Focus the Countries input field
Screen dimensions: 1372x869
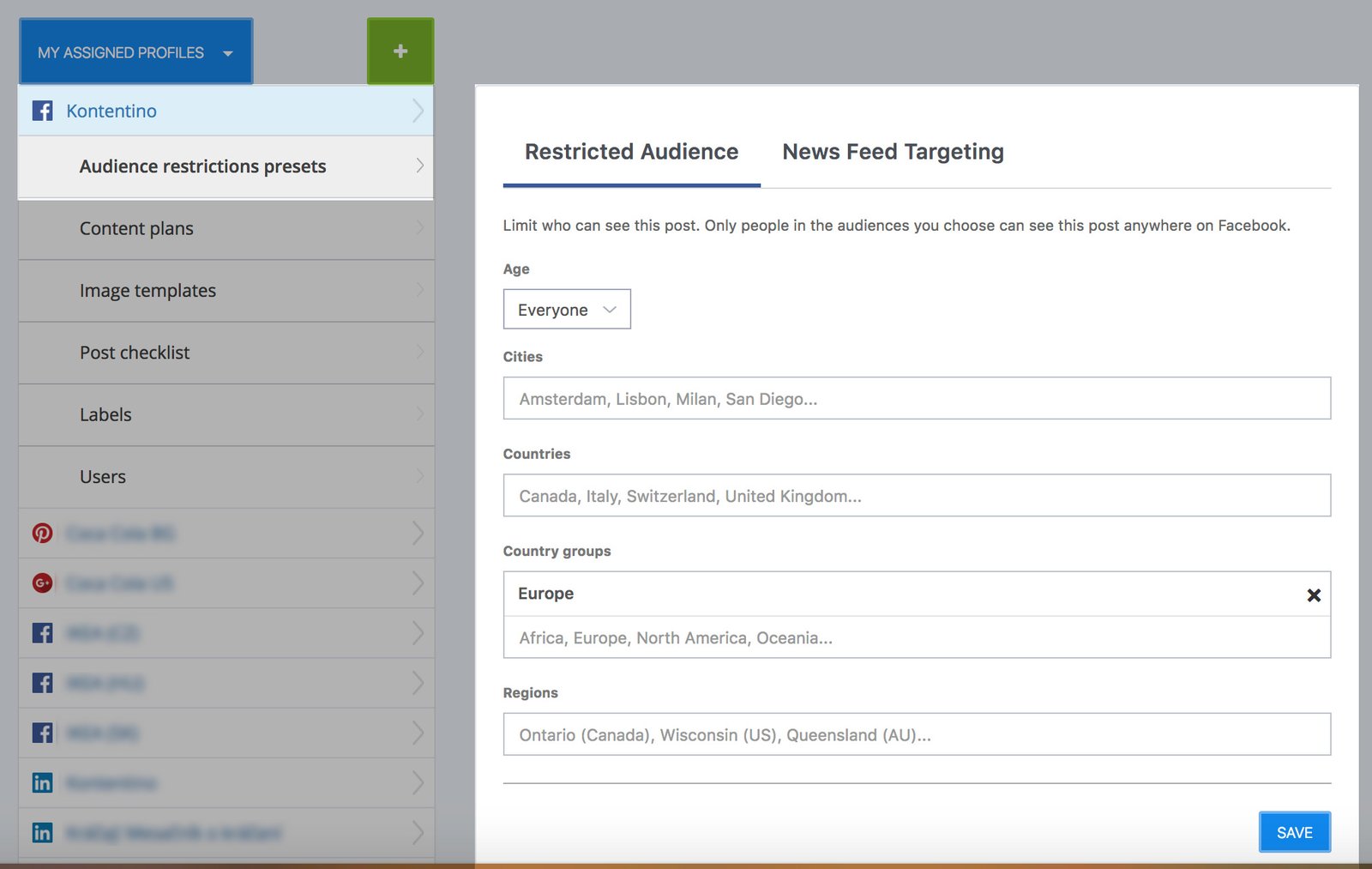tap(916, 496)
